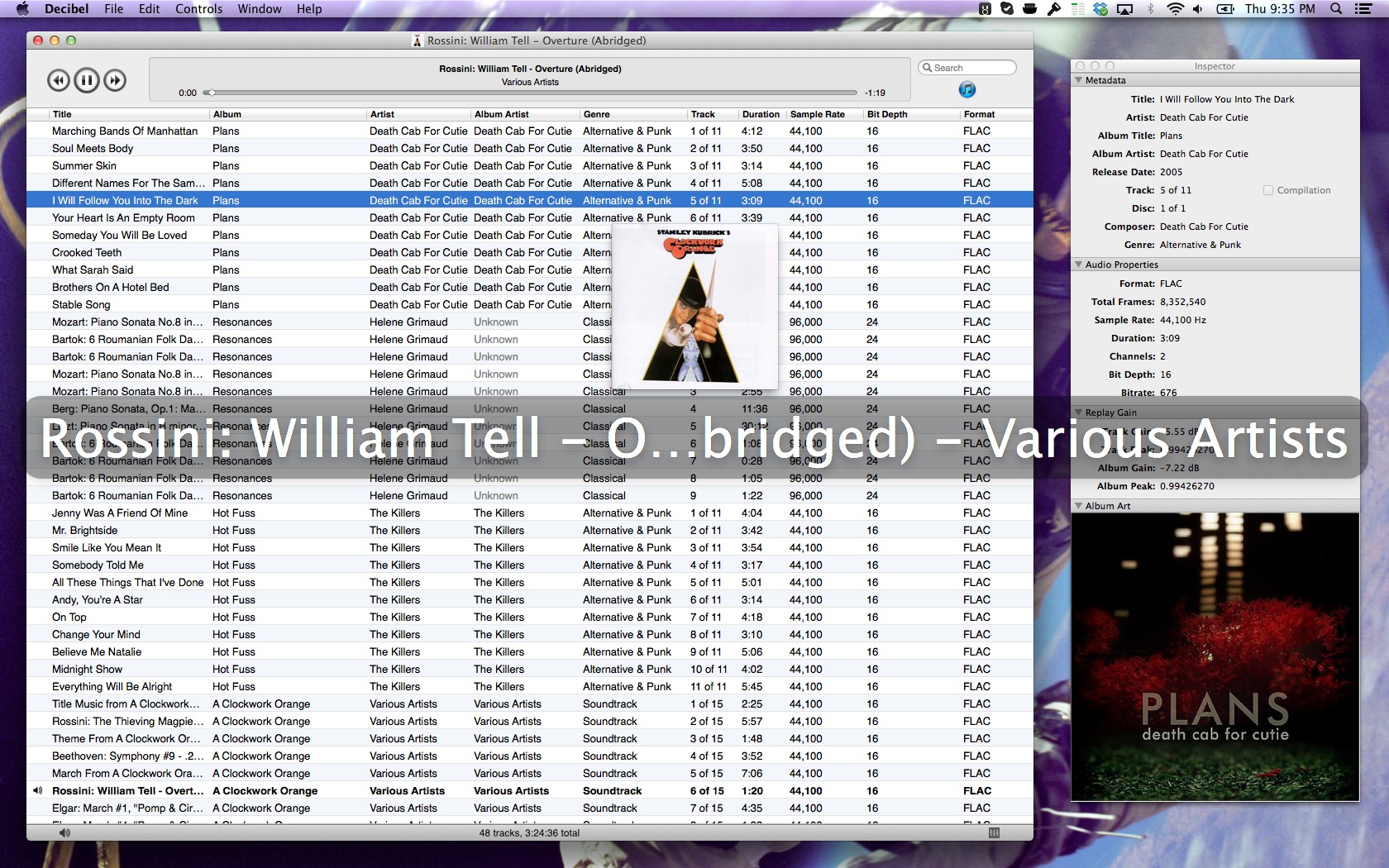1389x868 pixels.
Task: Select the track Soul Meets Body
Action: tap(529, 148)
